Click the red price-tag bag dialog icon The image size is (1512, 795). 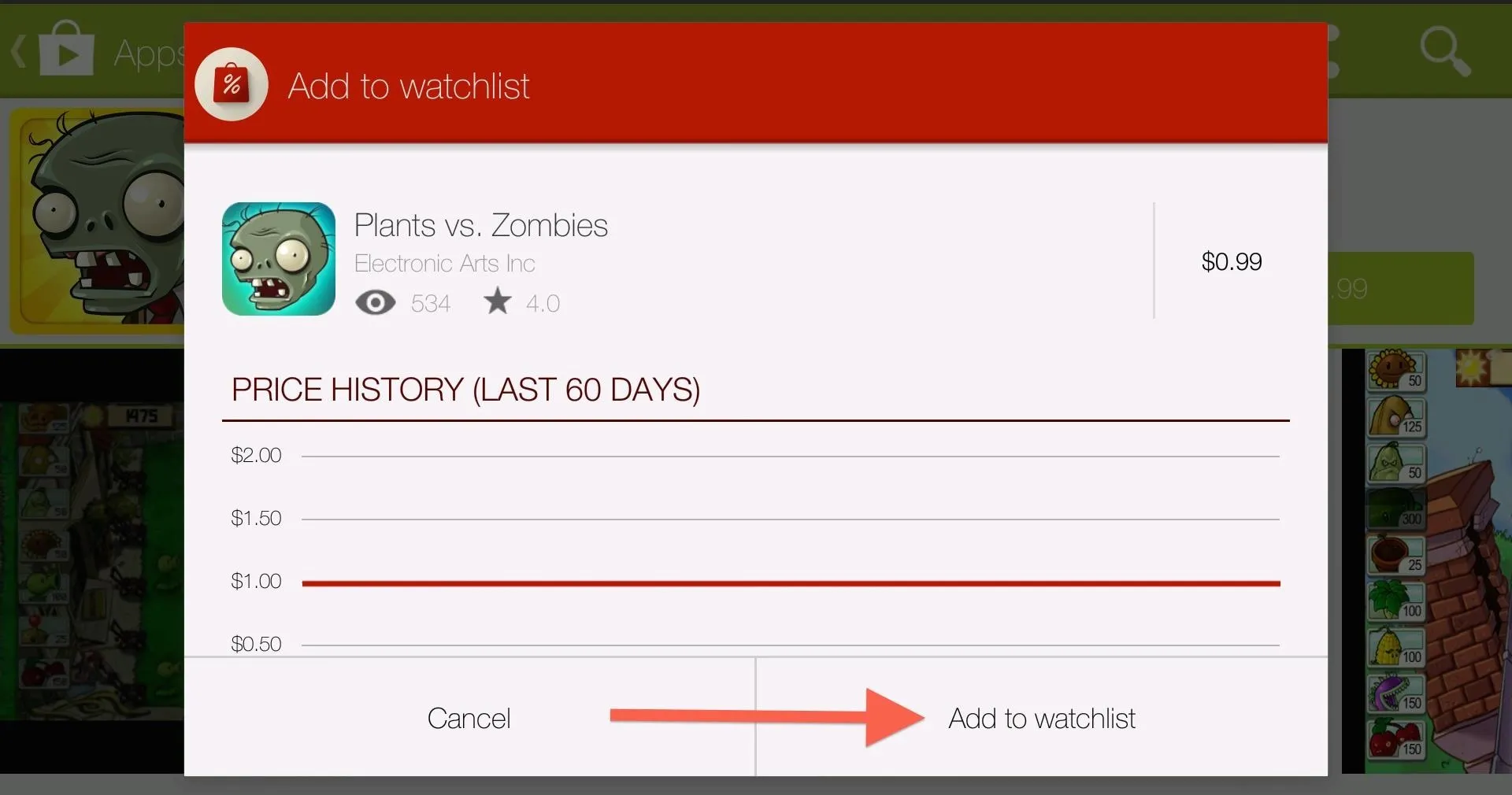(x=232, y=84)
